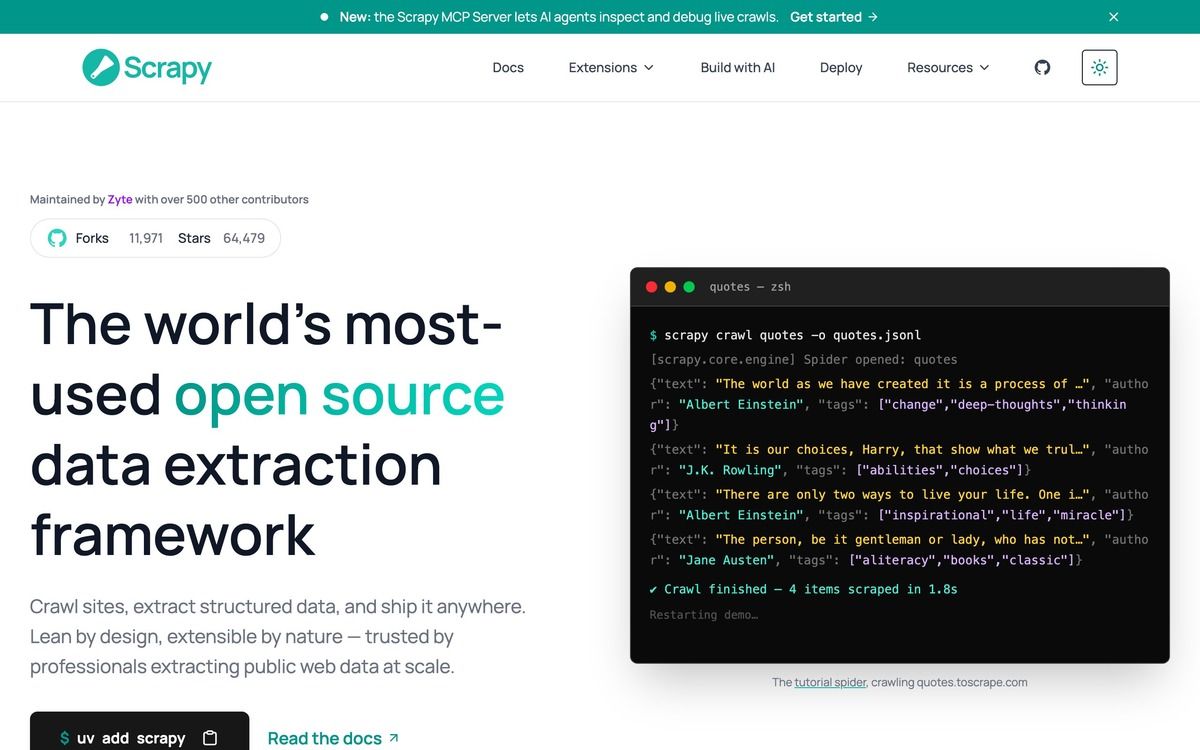Screen dimensions: 1200x750
Task: Click the Spider opened: quotes log line
Action: click(x=803, y=359)
